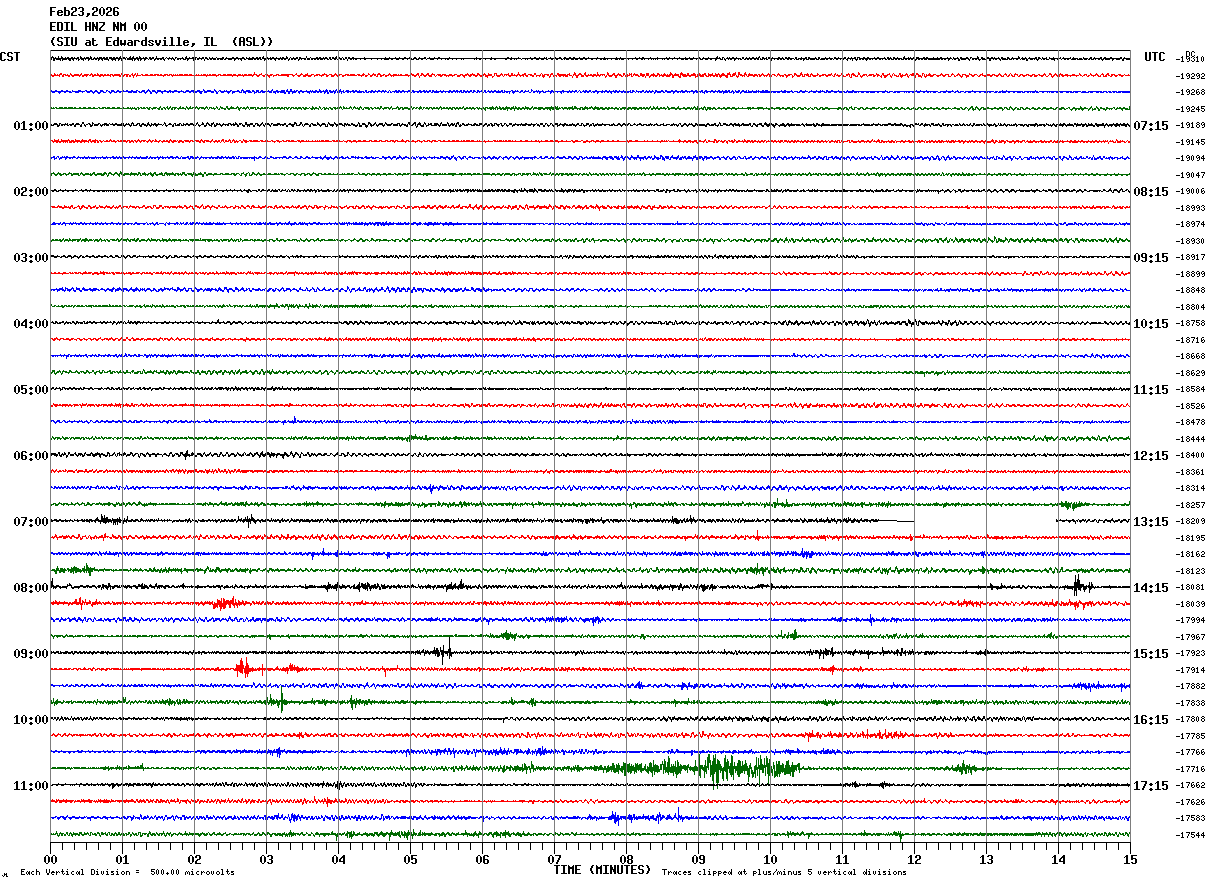The image size is (1210, 886).
Task: Click the 09:15 UTC row label
Action: tap(1151, 258)
